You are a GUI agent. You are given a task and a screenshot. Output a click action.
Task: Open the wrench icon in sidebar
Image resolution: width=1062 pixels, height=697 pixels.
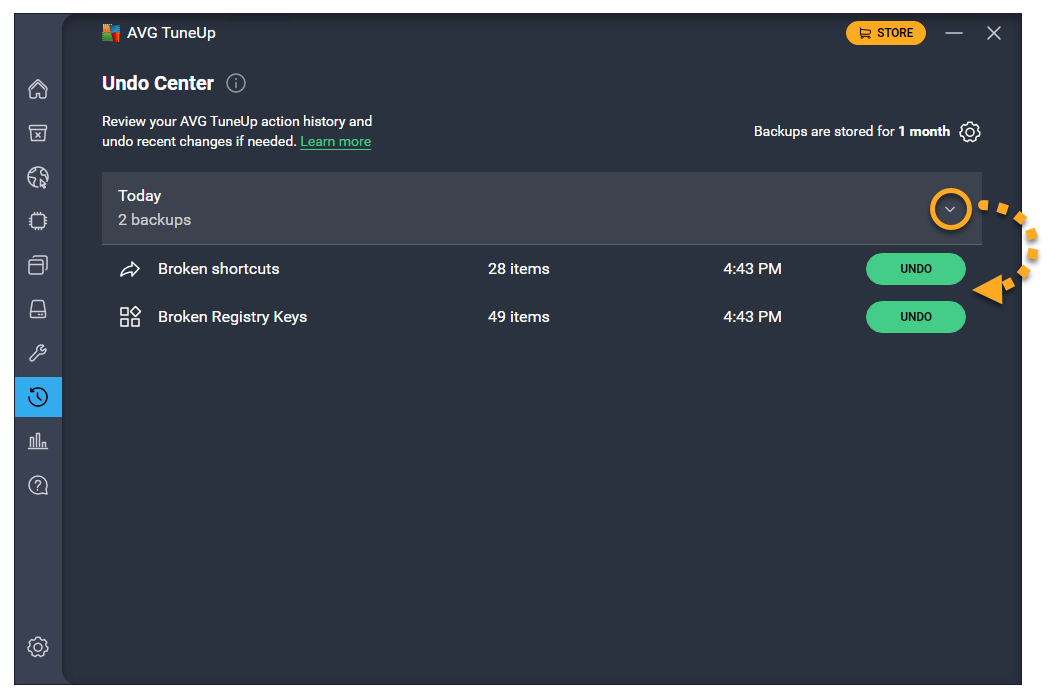click(x=38, y=353)
